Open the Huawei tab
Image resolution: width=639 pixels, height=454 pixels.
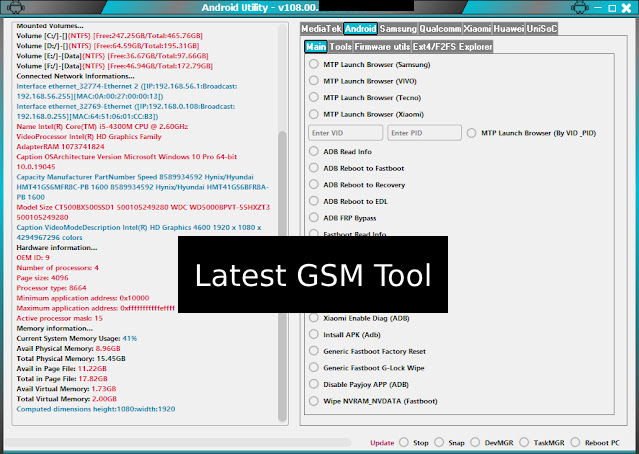[x=509, y=29]
